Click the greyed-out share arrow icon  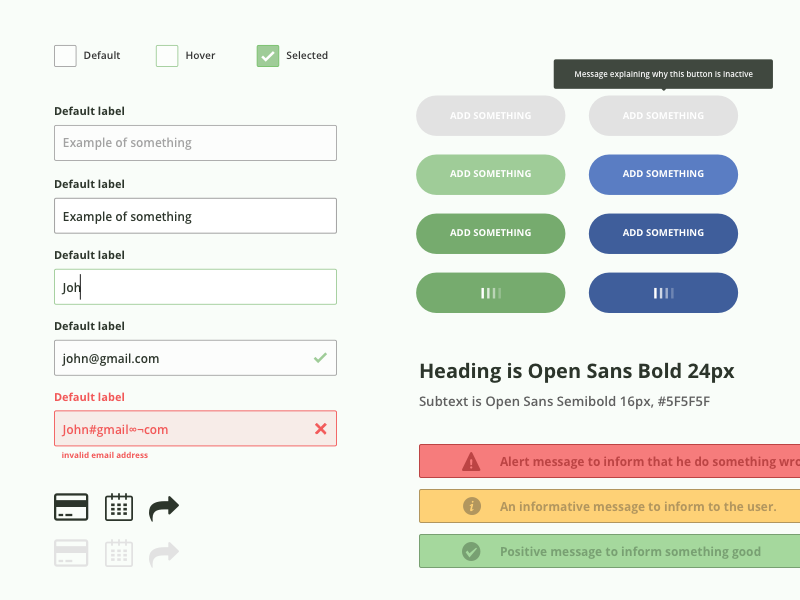point(164,555)
